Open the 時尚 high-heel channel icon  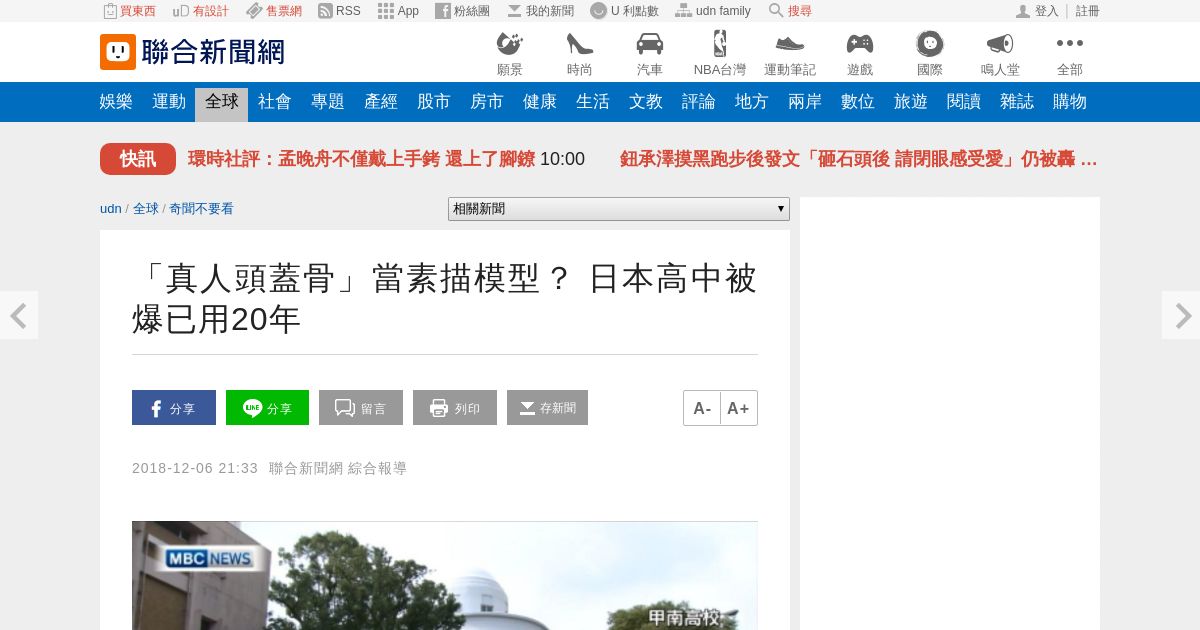(580, 54)
